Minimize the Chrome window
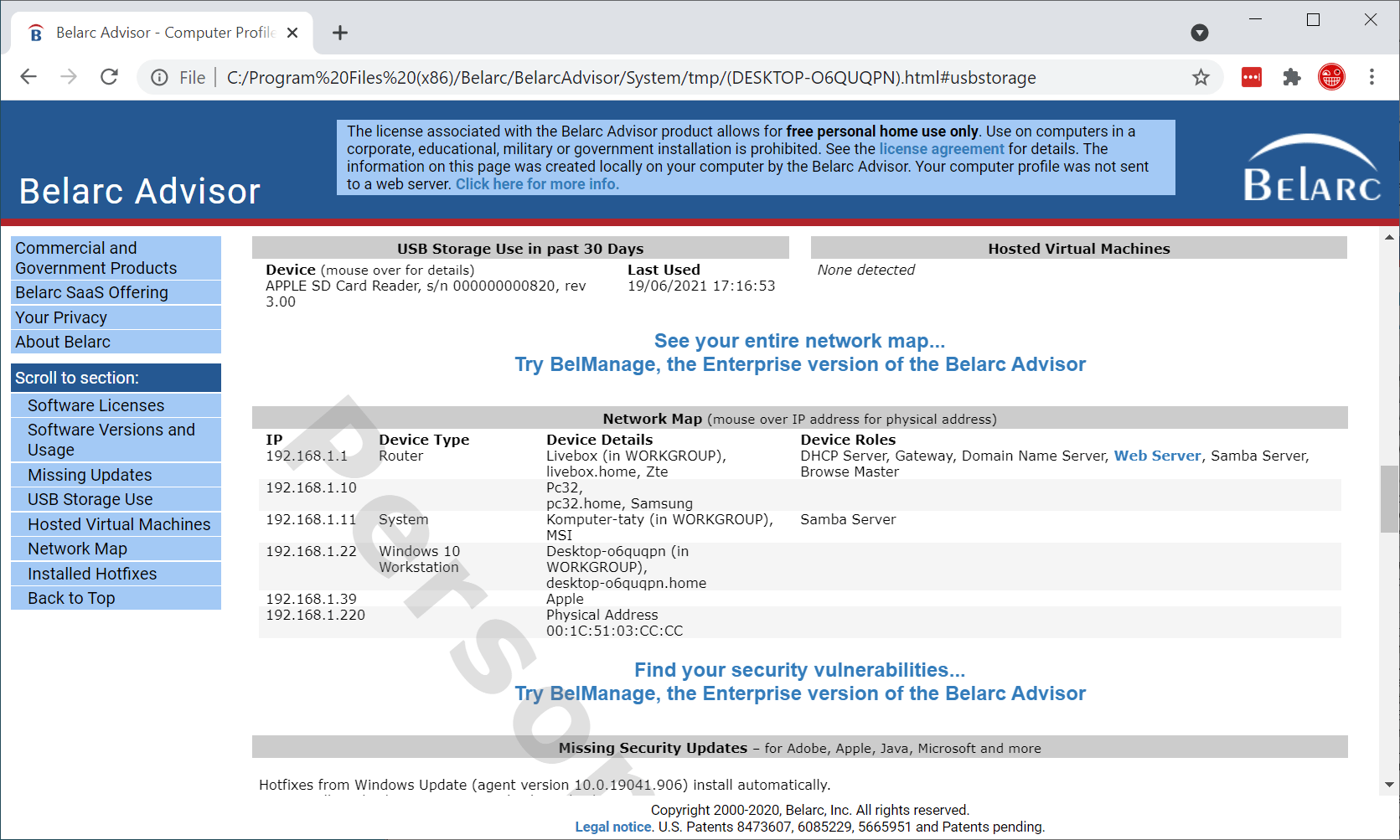1400x840 pixels. (x=1255, y=19)
